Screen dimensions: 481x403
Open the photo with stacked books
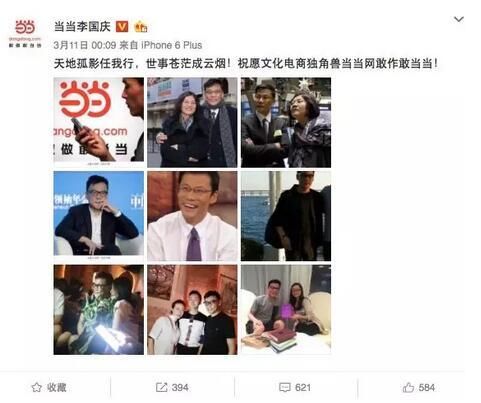(x=286, y=310)
